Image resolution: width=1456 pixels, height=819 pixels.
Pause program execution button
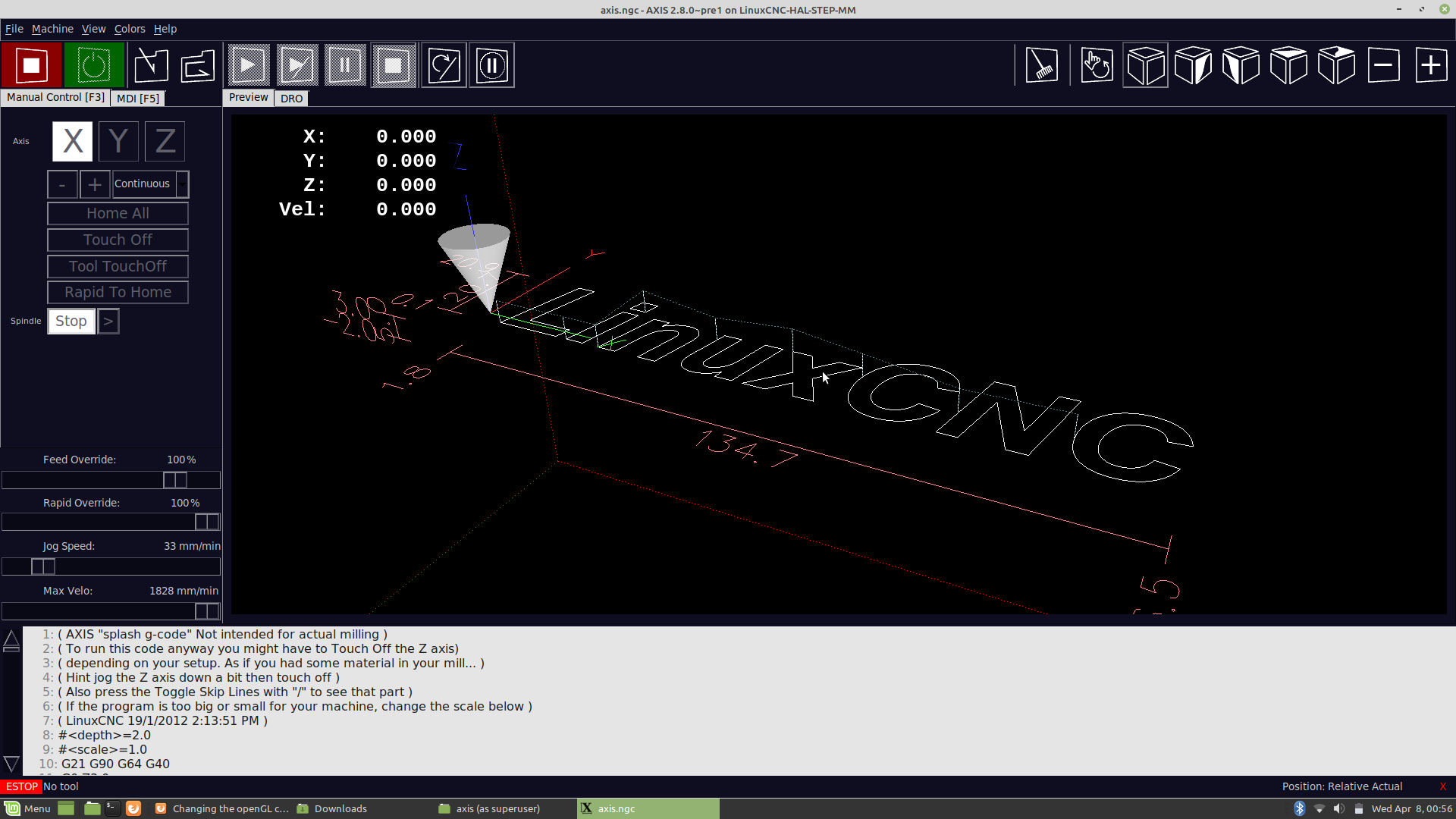345,65
